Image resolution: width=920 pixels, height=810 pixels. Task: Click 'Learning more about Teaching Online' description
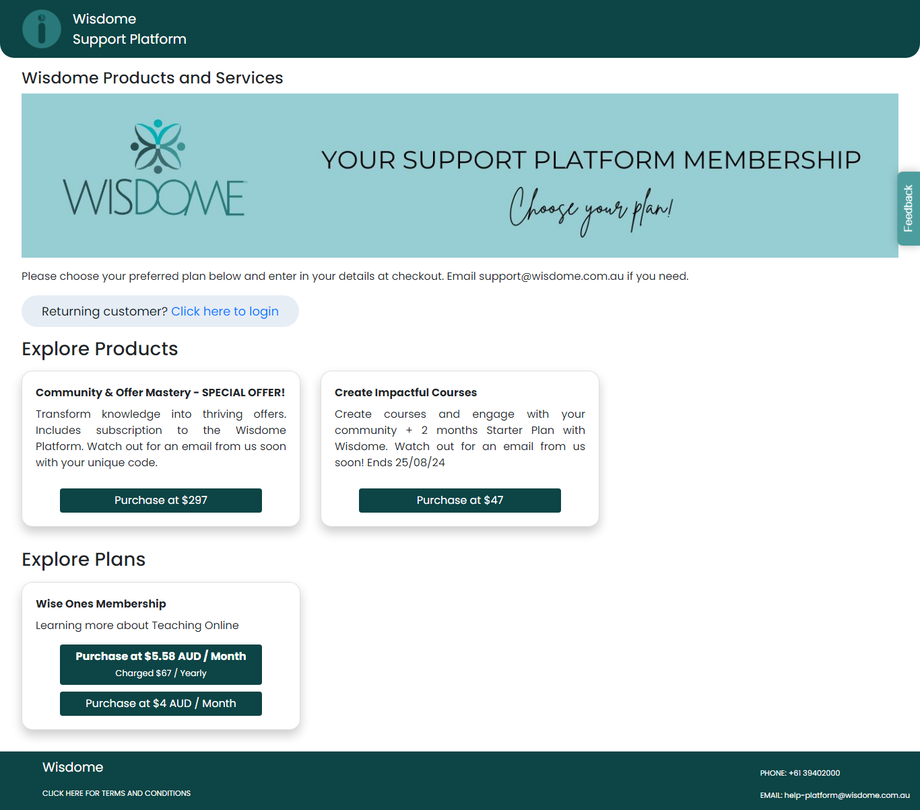click(137, 625)
